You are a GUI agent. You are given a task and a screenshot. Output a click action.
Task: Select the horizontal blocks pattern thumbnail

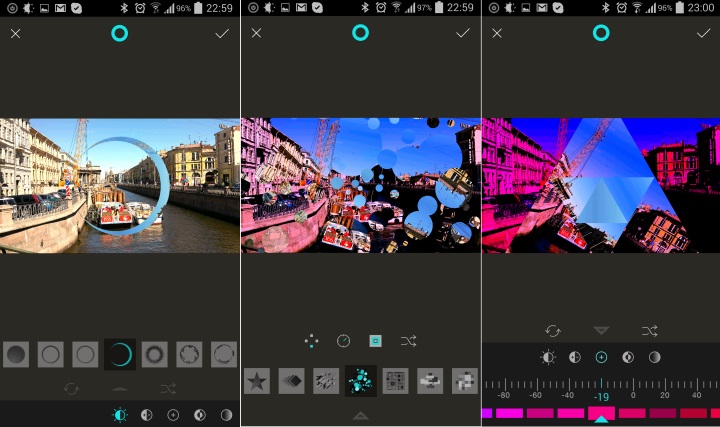pos(430,381)
